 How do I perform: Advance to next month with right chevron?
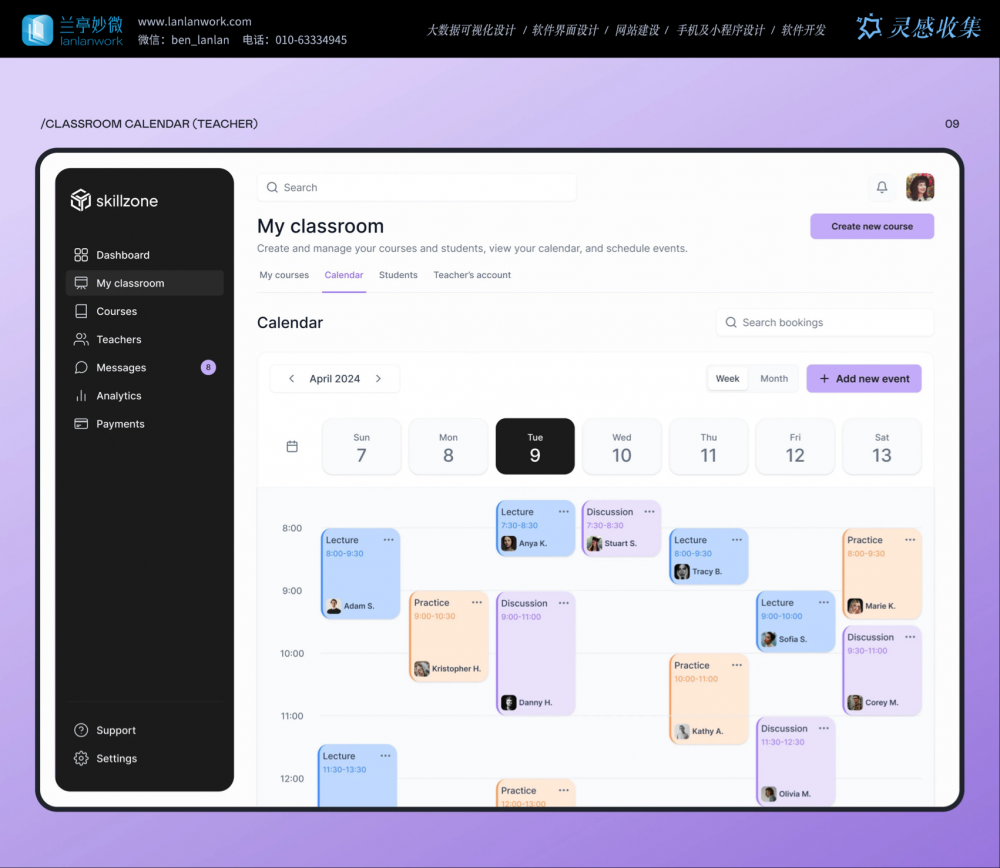click(x=378, y=379)
